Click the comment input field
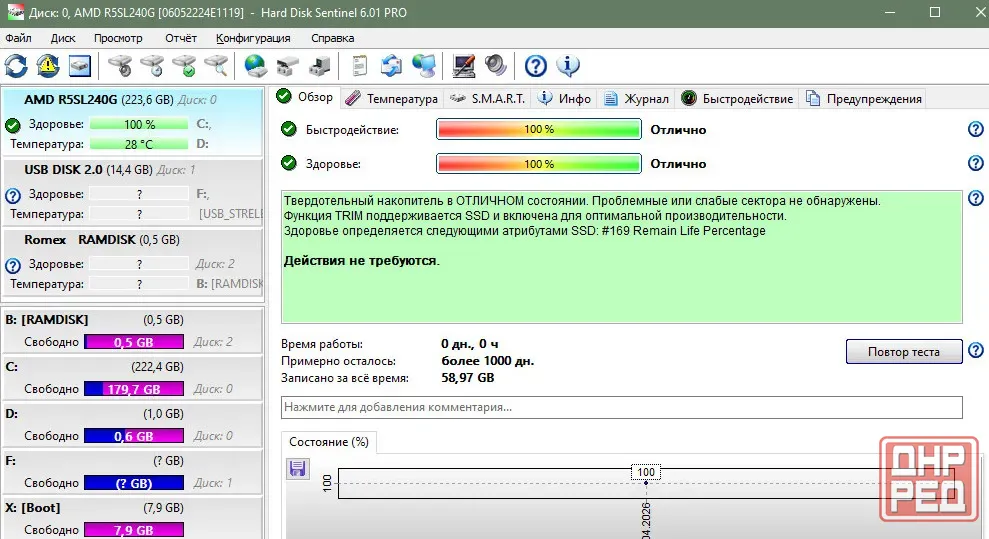This screenshot has width=989, height=539. click(x=621, y=407)
